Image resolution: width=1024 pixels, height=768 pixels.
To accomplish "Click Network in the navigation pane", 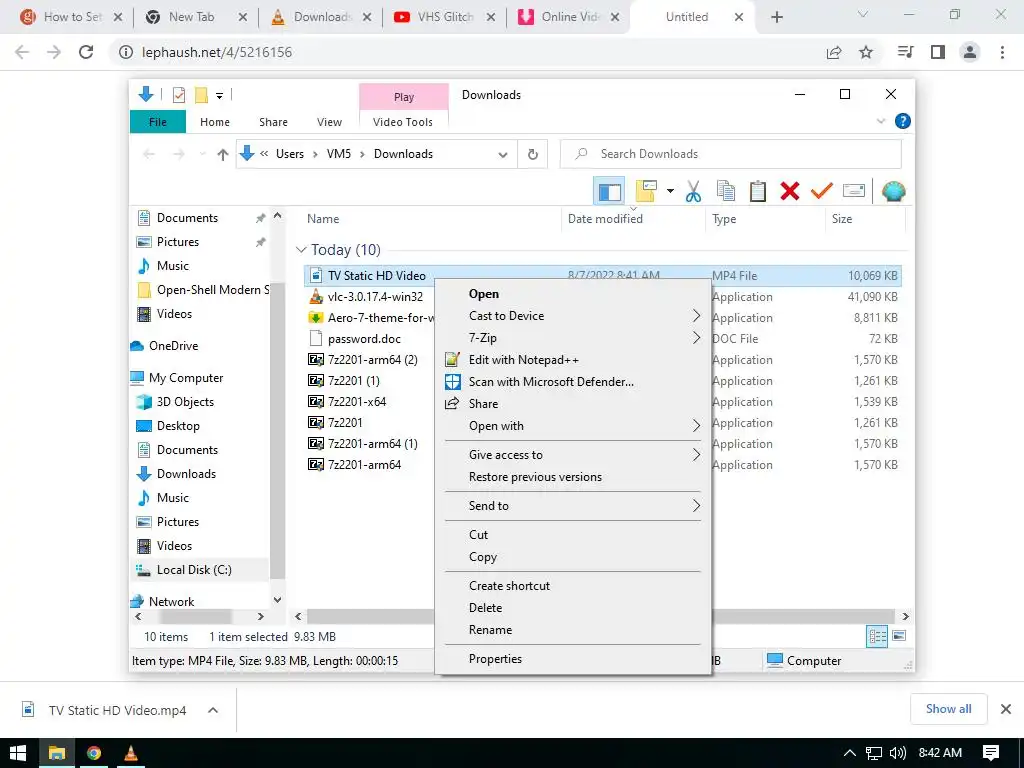I will coord(171,602).
